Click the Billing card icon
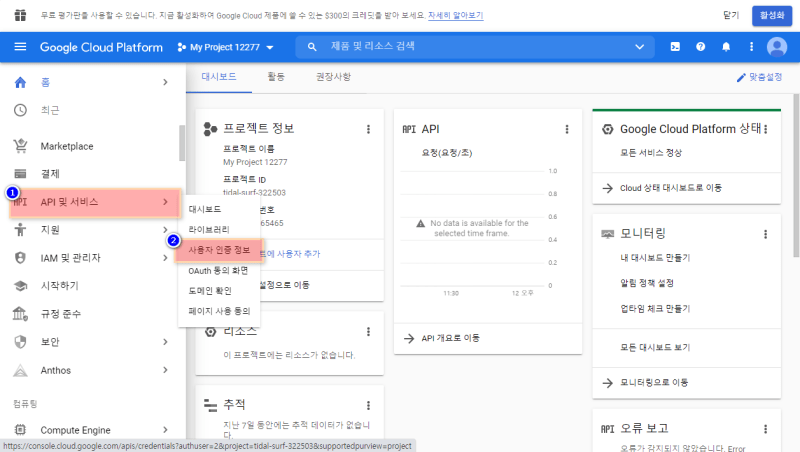 tap(20, 174)
